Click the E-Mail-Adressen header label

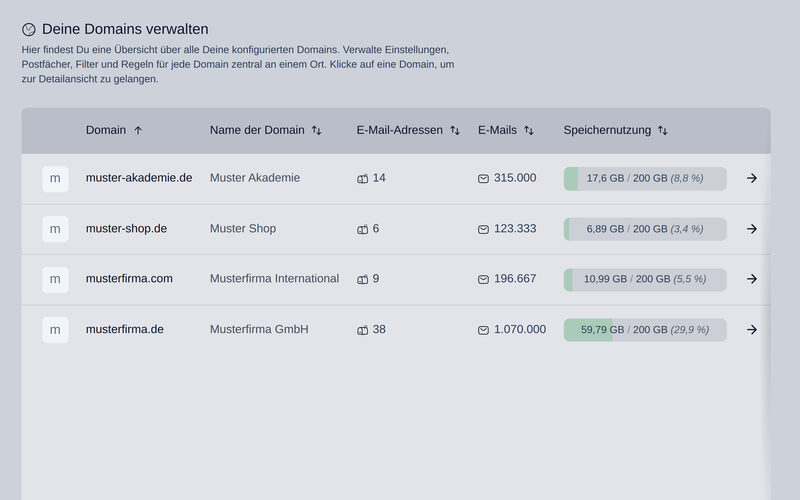[x=399, y=130]
